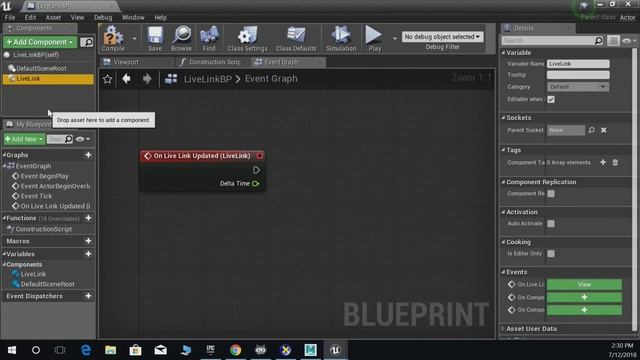This screenshot has width=640, height=360.
Task: Open the Debug menu
Action: (103, 18)
